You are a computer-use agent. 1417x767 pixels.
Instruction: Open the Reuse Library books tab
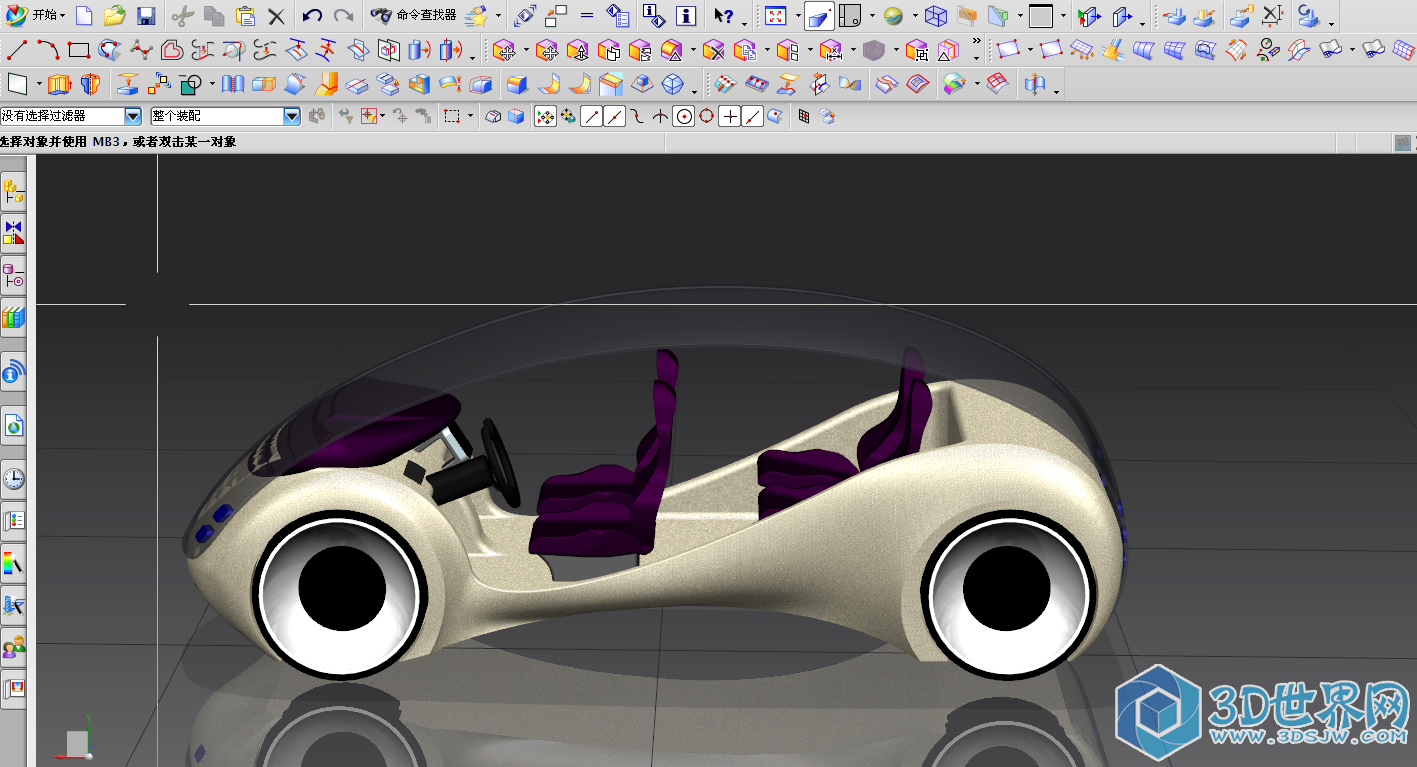tap(13, 318)
